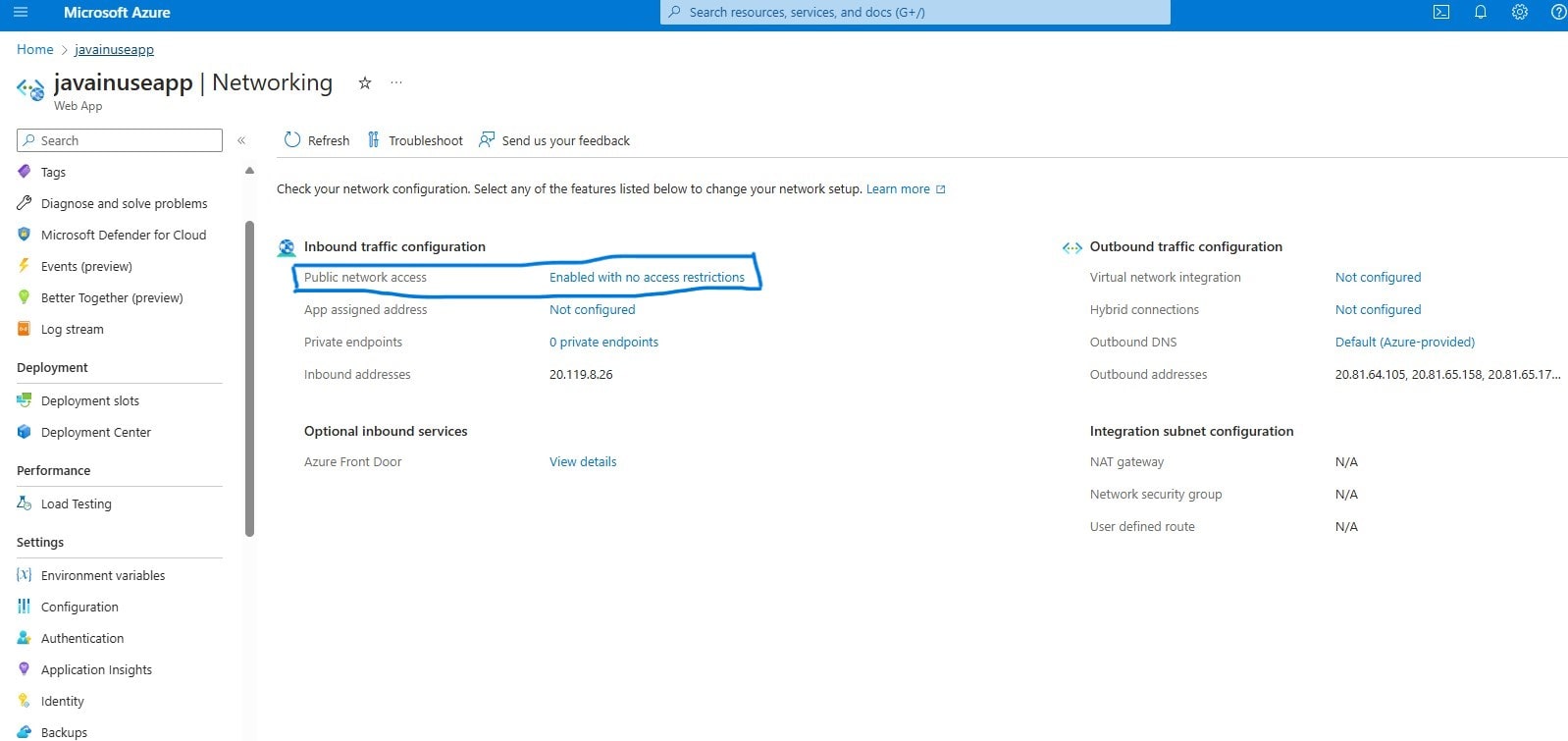Open portal settings gear
Viewport: 1568px width, 741px height.
coord(1520,12)
